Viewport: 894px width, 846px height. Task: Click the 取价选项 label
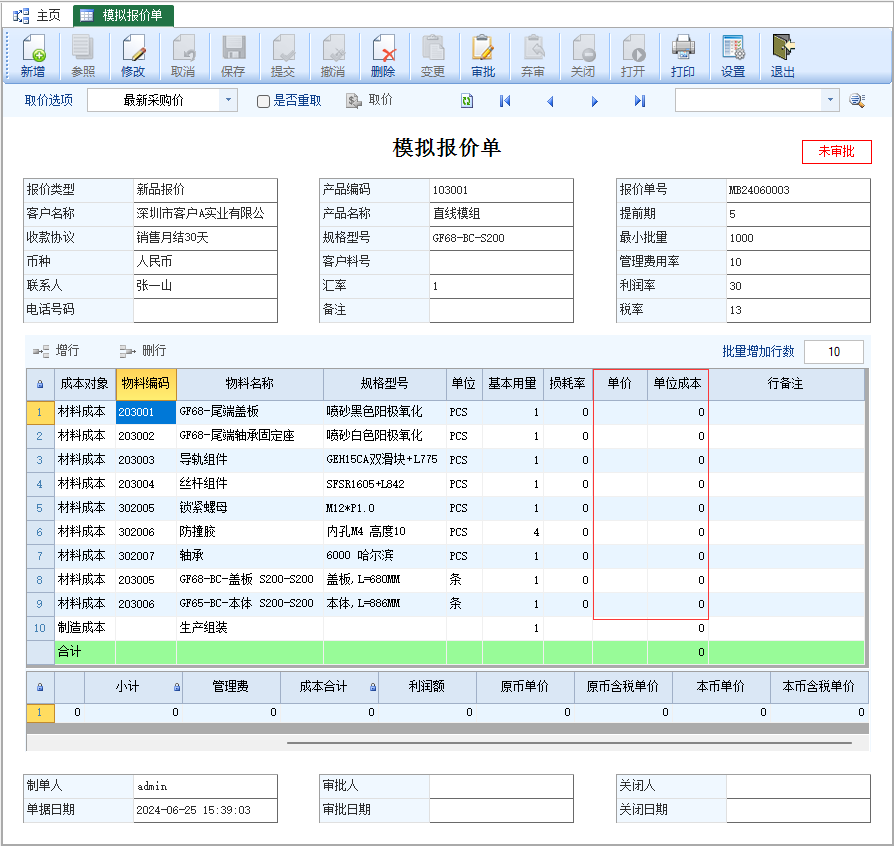coord(48,100)
